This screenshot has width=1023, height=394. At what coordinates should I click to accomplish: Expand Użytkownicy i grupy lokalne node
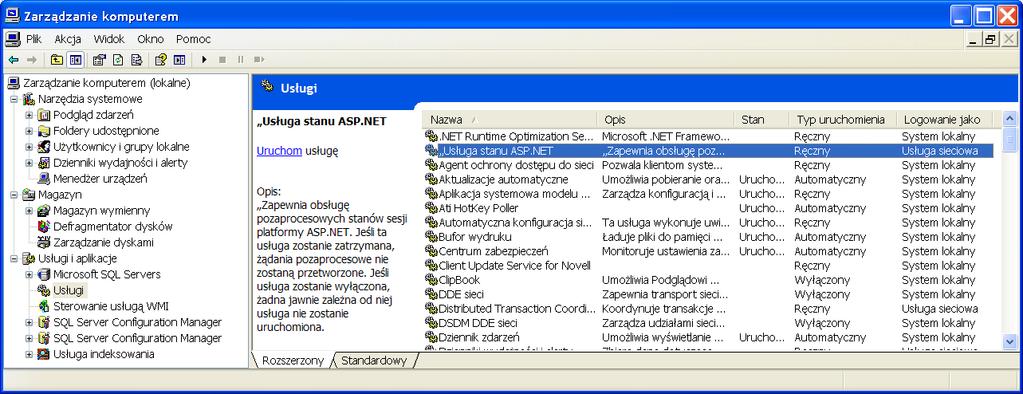pos(29,147)
